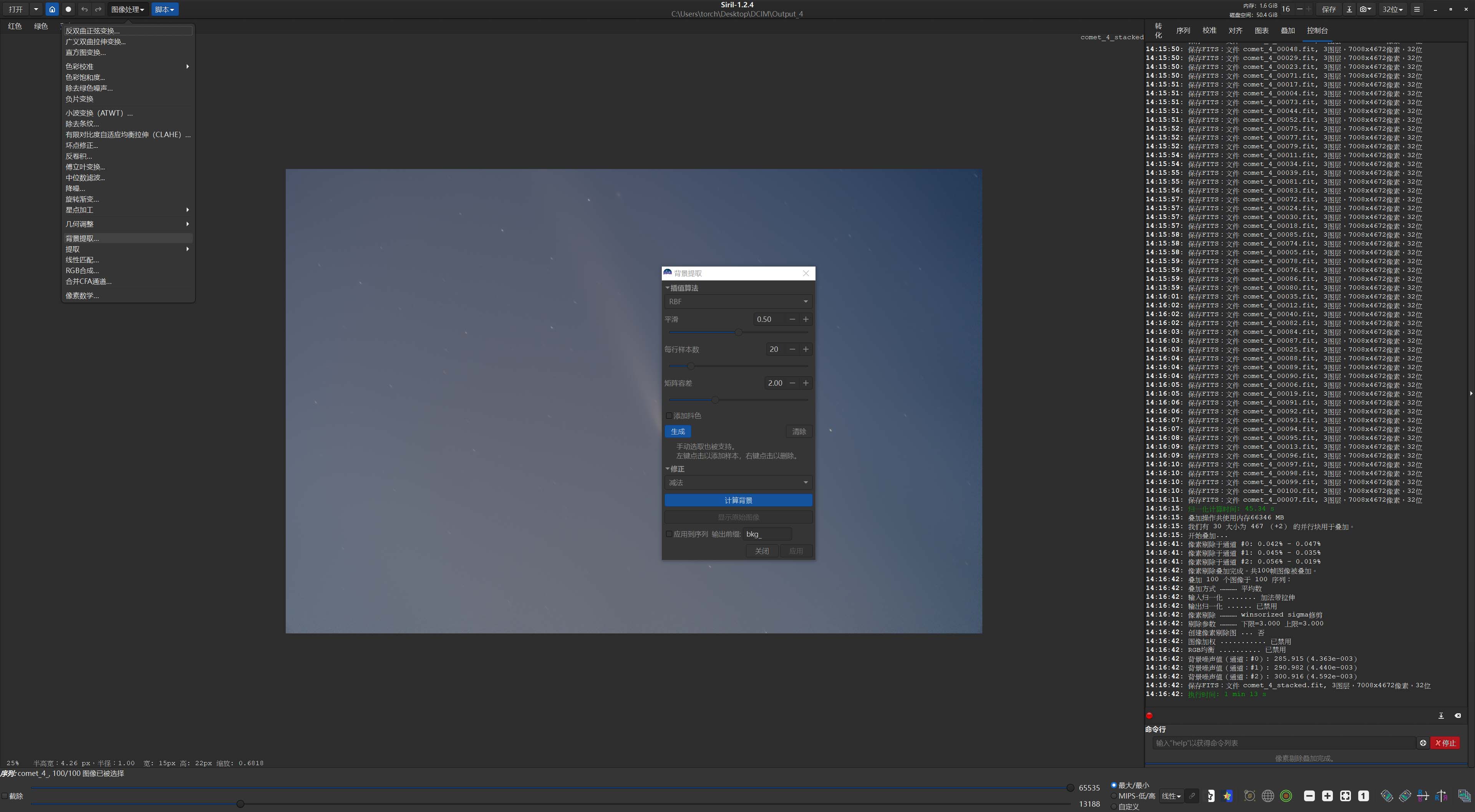Select the 自定义 radio button
Image resolution: width=1475 pixels, height=812 pixels.
click(x=1114, y=806)
